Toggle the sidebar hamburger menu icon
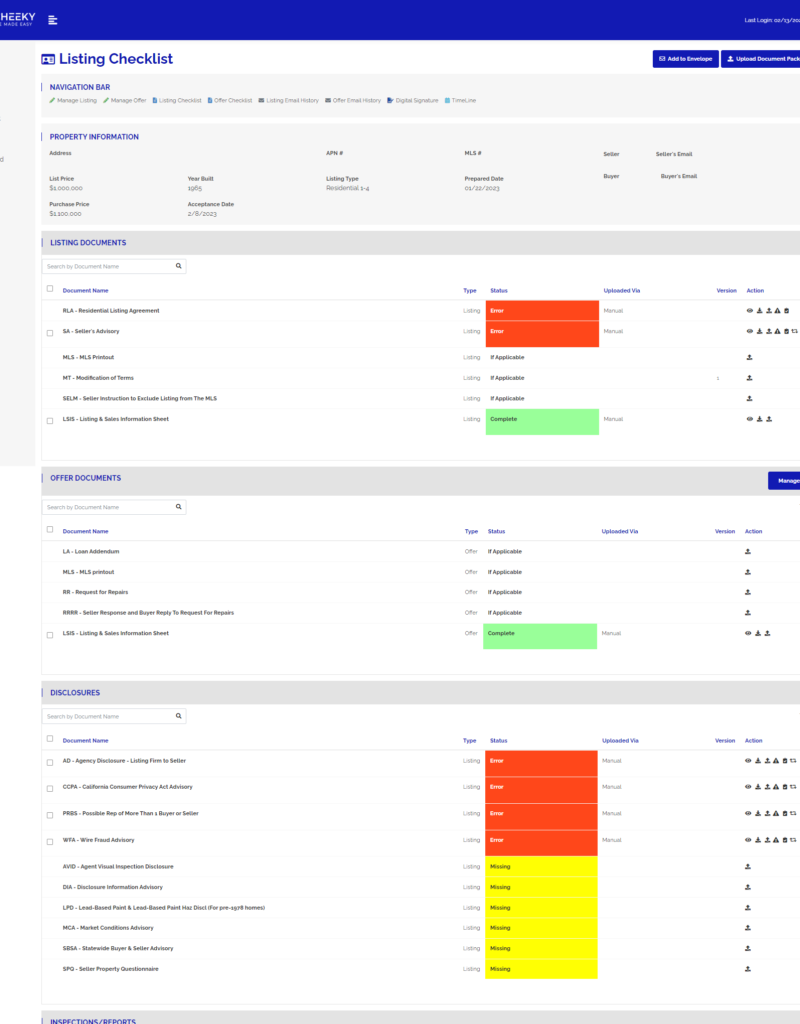800x1024 pixels. (x=53, y=20)
